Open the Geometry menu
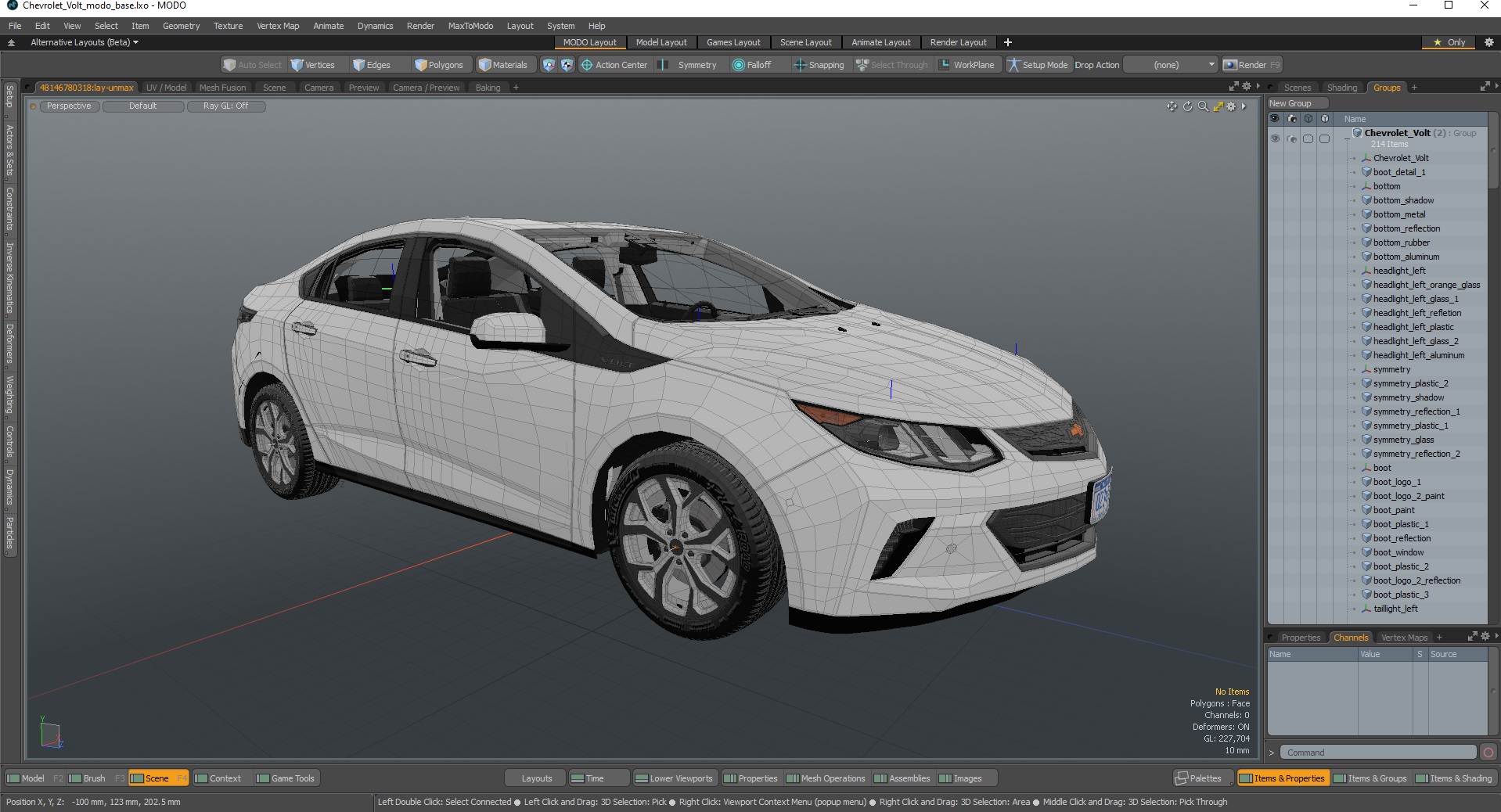 [x=181, y=26]
